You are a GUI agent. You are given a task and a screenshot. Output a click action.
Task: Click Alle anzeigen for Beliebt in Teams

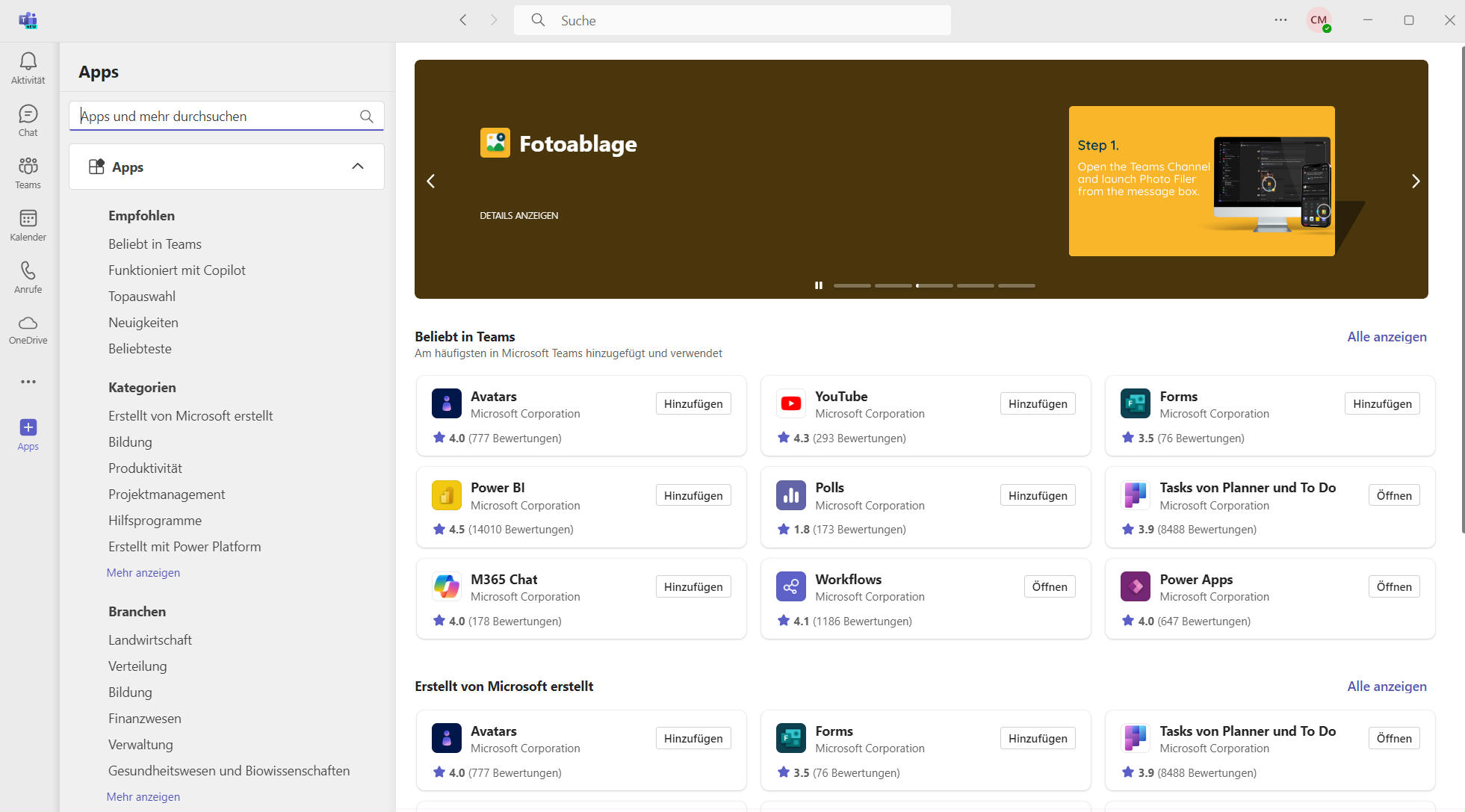tap(1387, 337)
